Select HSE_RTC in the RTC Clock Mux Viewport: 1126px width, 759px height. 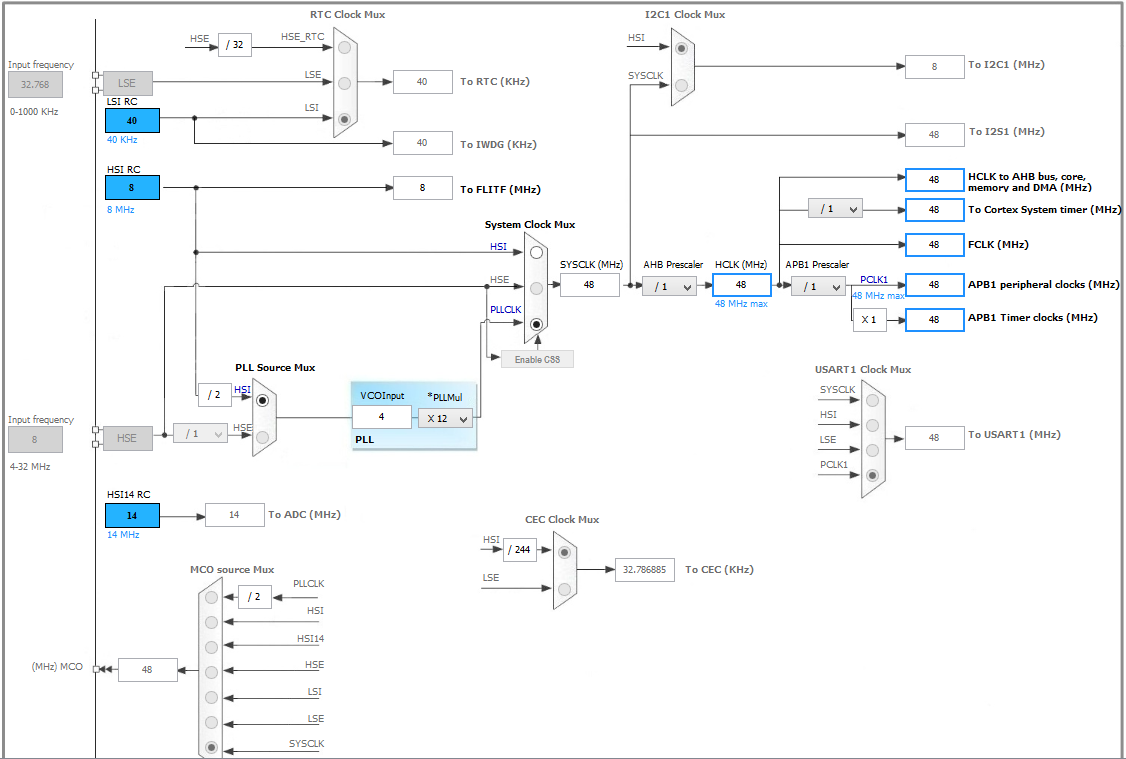[345, 47]
